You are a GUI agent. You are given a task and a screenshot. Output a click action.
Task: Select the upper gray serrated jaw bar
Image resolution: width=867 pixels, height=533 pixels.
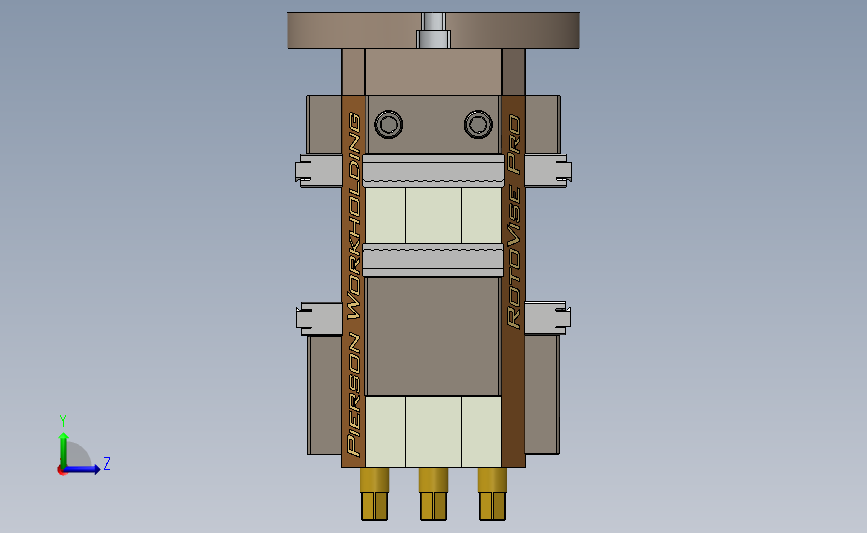pos(434,170)
